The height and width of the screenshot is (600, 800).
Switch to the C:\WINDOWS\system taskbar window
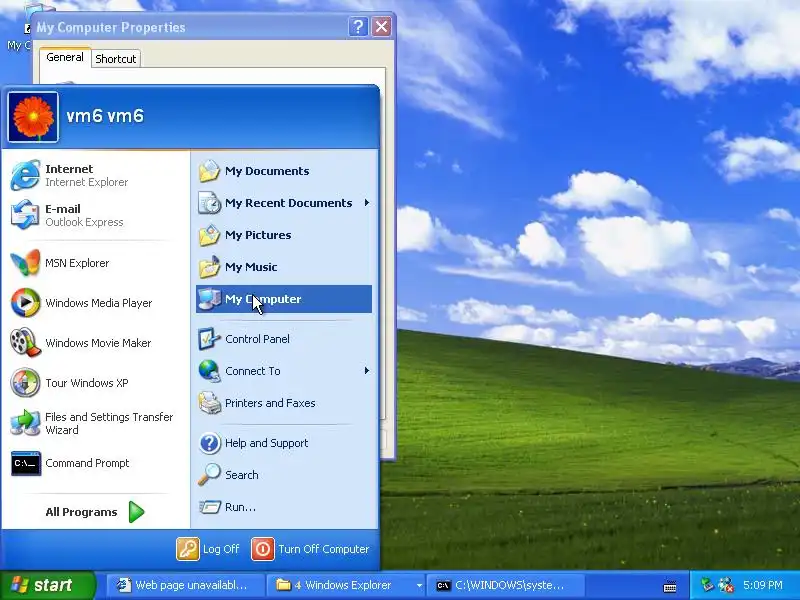(505, 585)
